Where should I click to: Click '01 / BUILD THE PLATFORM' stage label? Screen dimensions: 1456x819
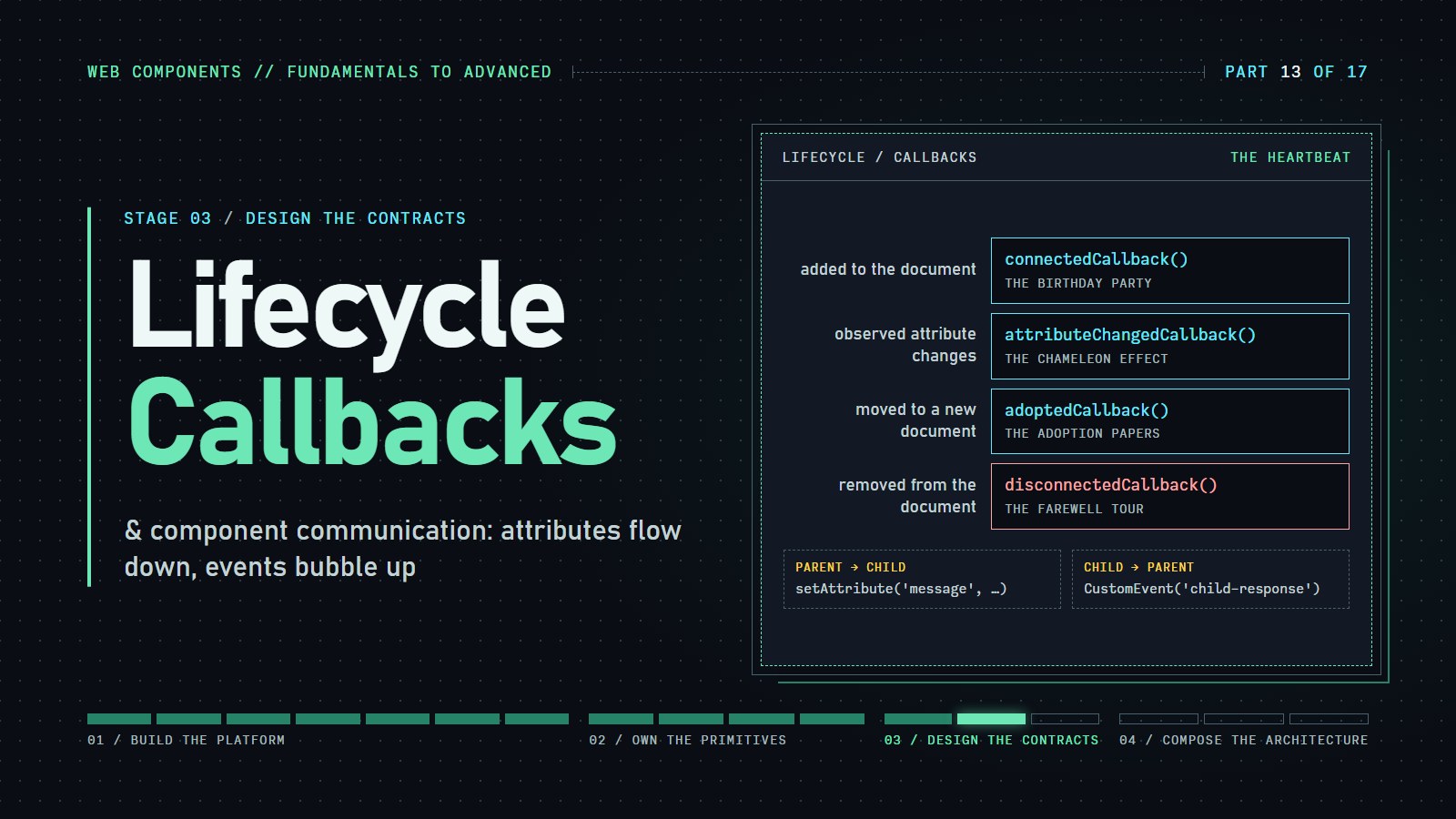pyautogui.click(x=187, y=740)
